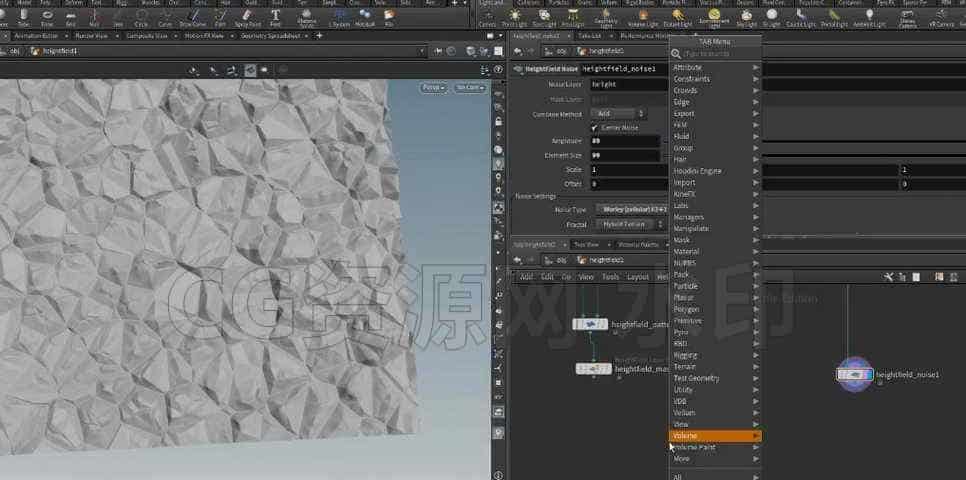The image size is (966, 480).
Task: Open the Combine Method dropdown
Action: [618, 114]
